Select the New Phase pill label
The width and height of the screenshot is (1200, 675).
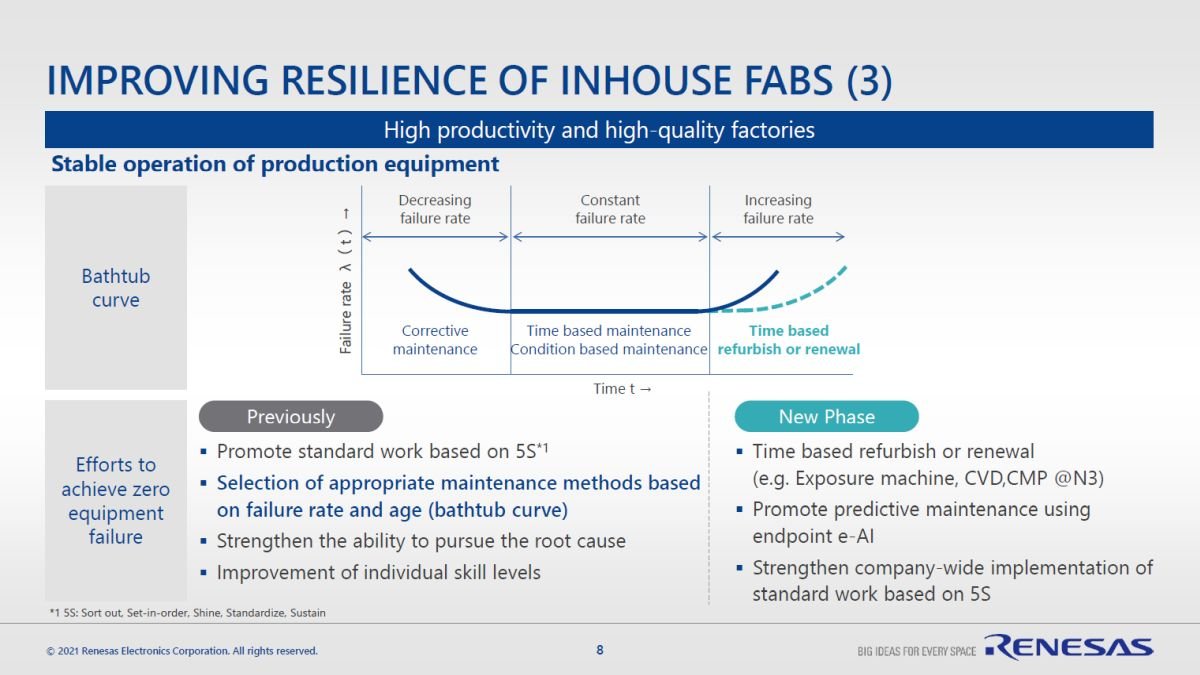tap(826, 416)
